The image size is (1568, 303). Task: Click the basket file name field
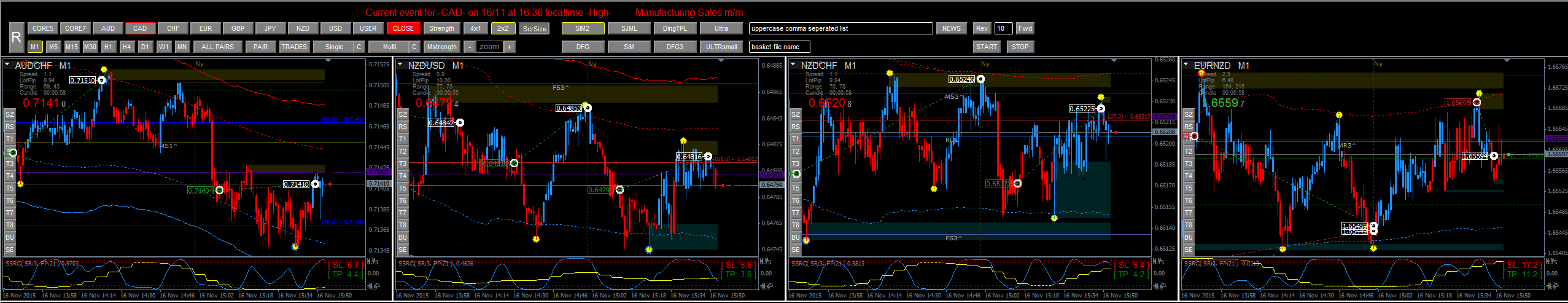point(779,47)
